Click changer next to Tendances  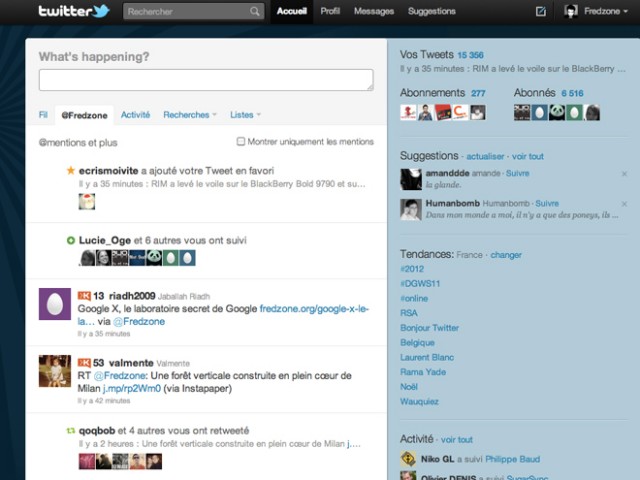coord(506,255)
